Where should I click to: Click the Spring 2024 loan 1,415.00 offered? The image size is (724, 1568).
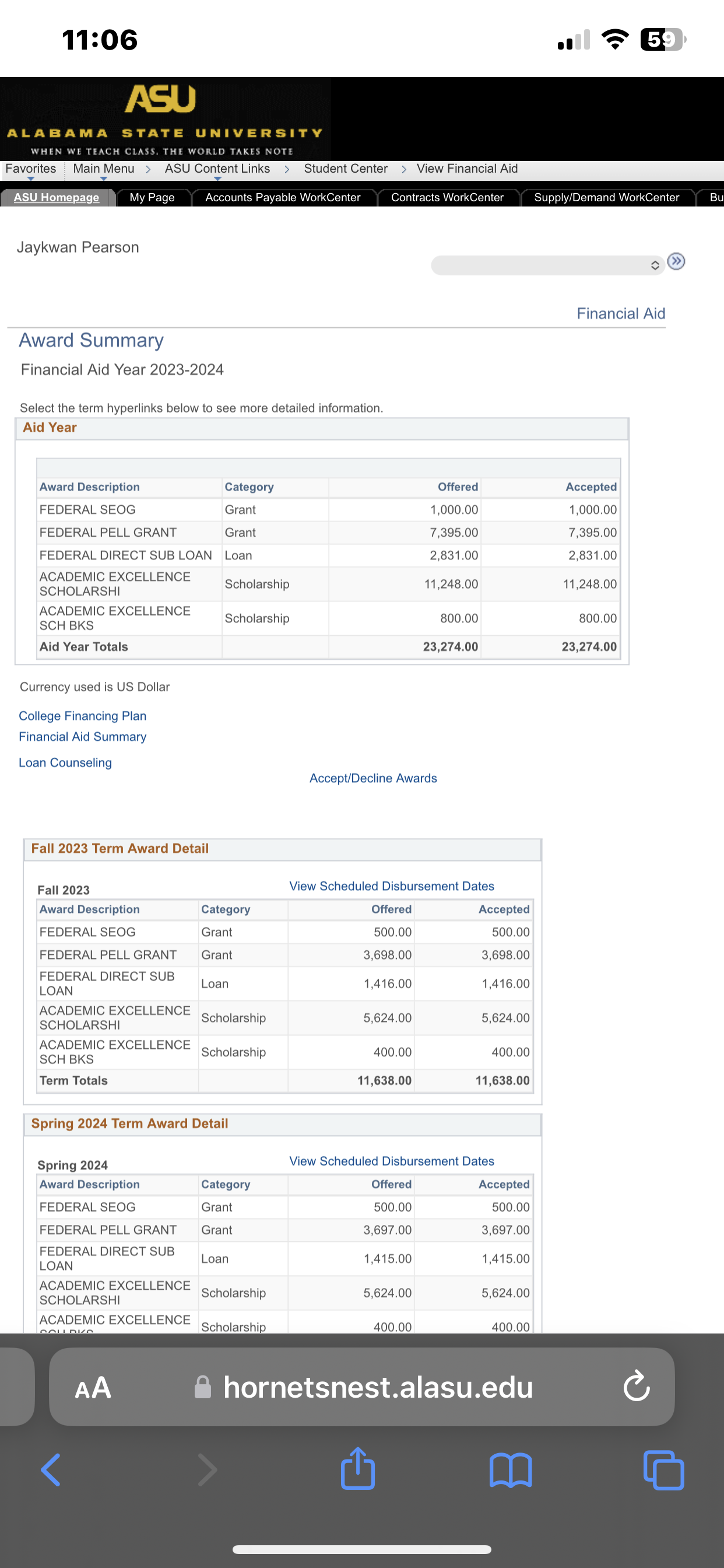[388, 1259]
